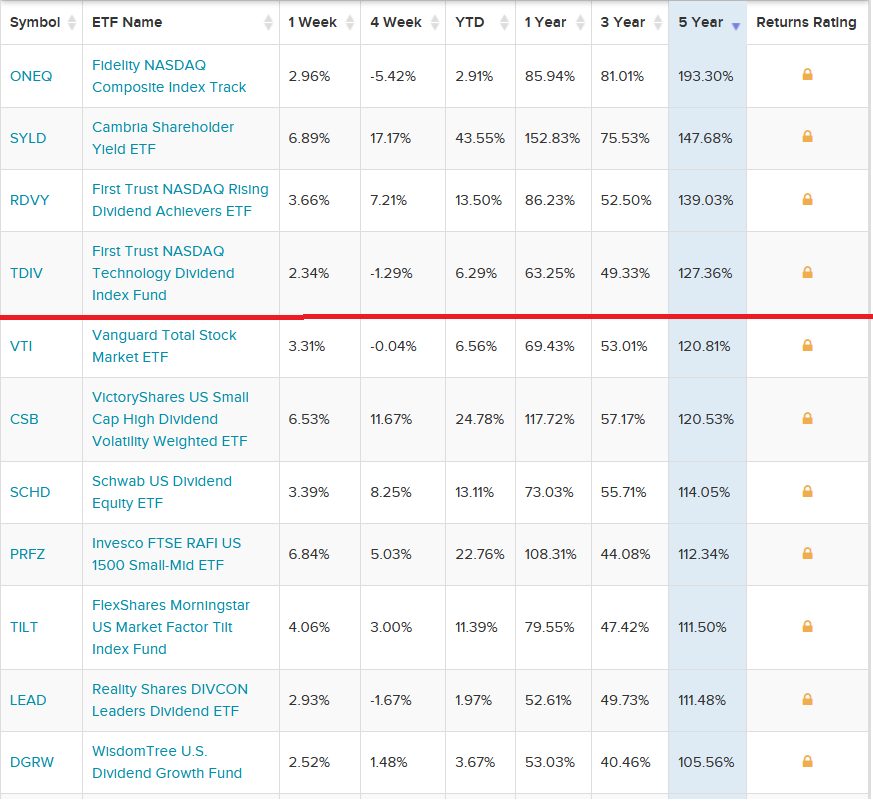Click lock icon in DGRW row
The image size is (873, 801).
[x=807, y=761]
